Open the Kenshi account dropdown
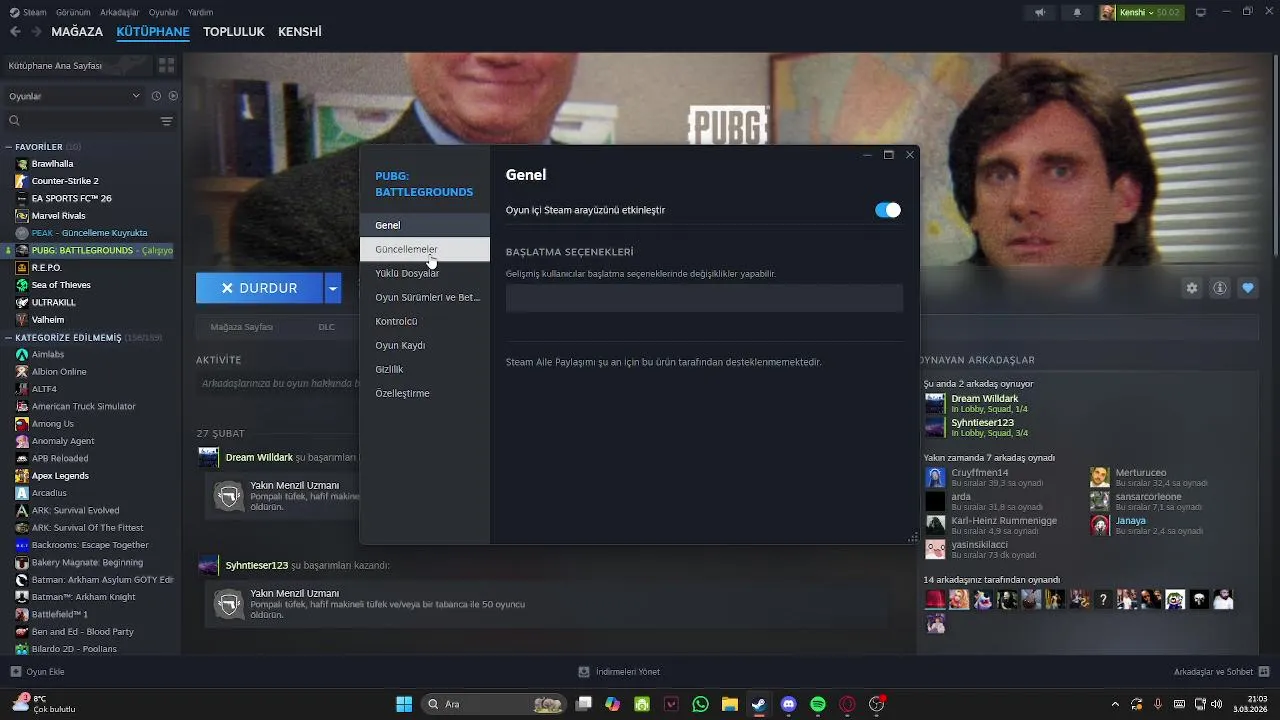Screen dimensions: 1280x720 [x=1141, y=12]
